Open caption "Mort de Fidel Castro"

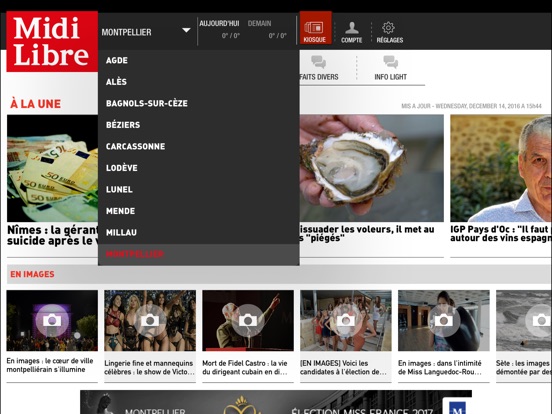245,367
